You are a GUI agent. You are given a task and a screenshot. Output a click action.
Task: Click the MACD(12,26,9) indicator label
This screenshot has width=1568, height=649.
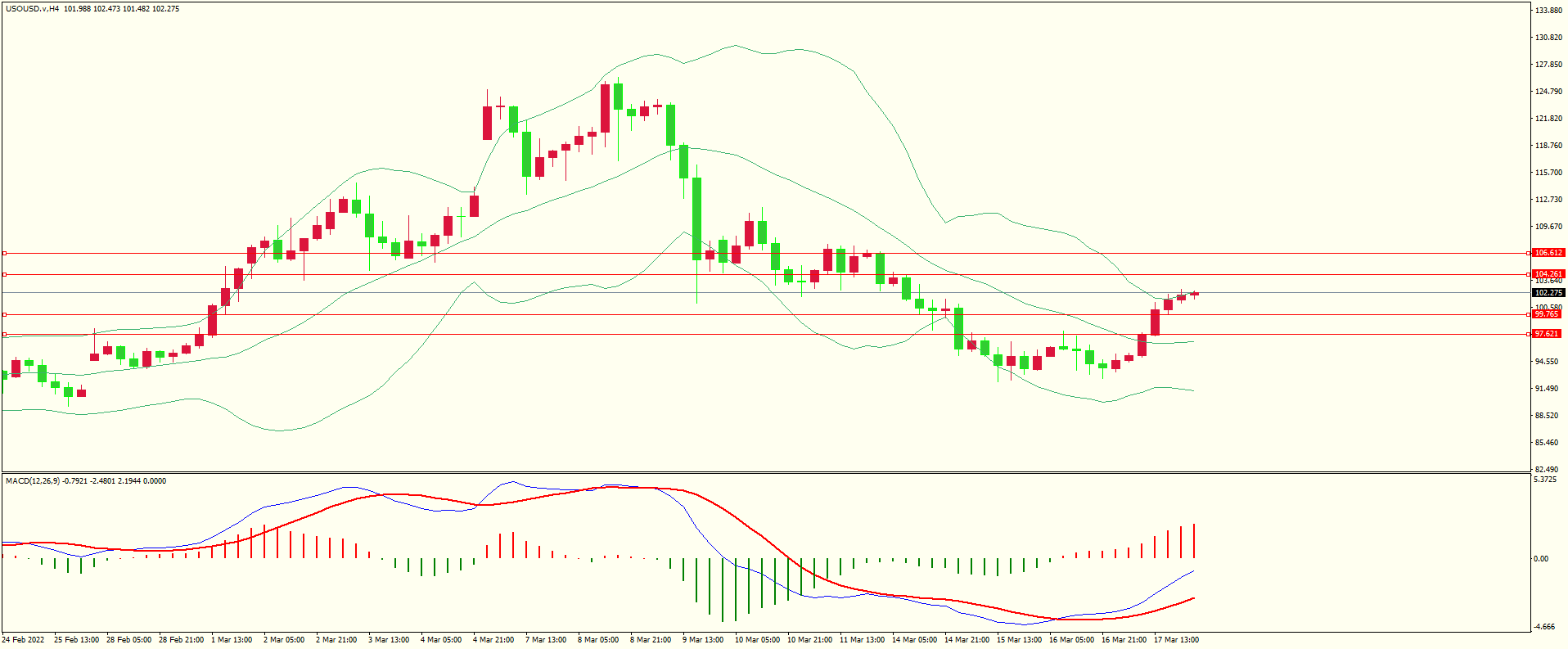[x=33, y=481]
